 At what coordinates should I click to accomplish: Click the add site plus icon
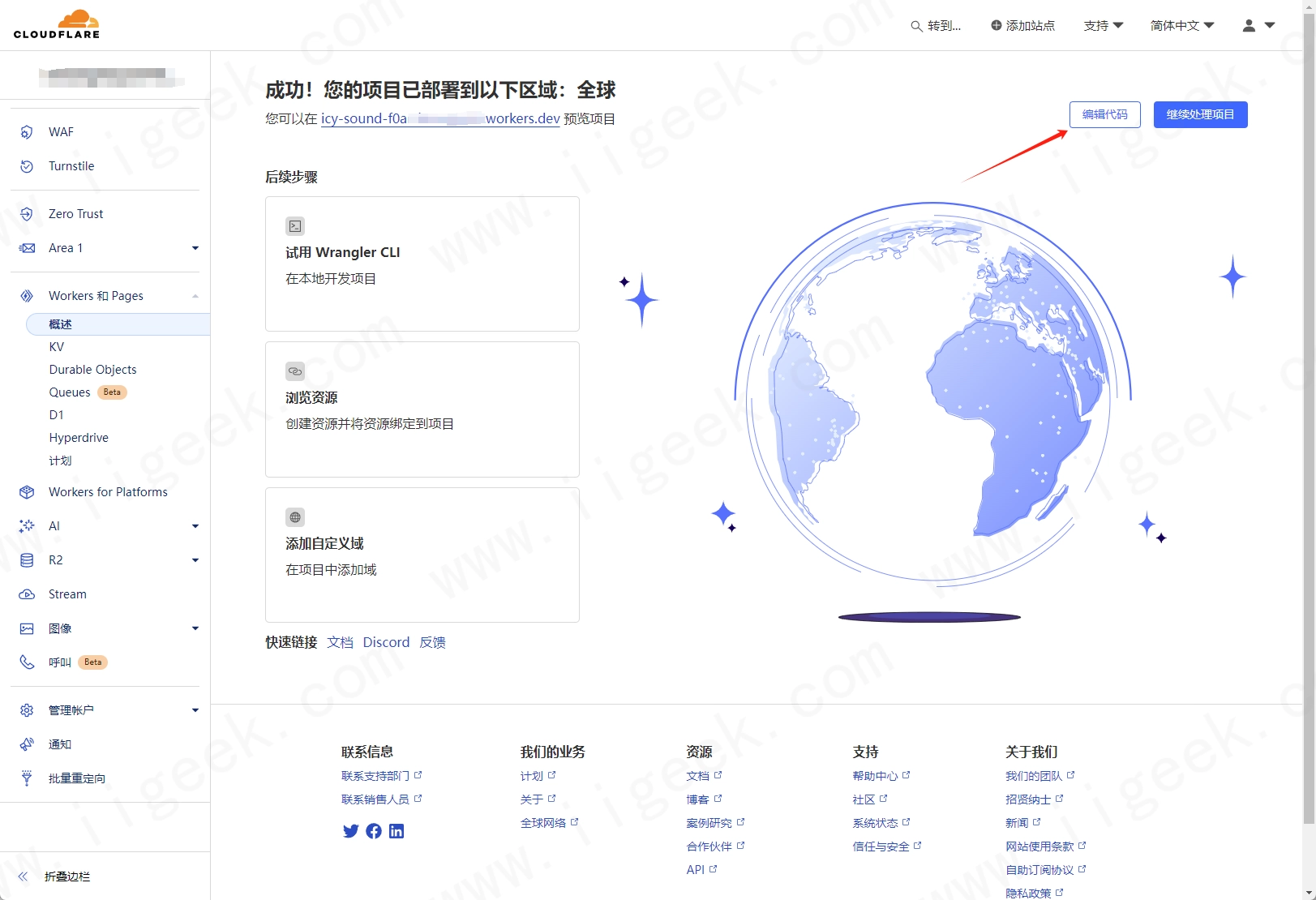[997, 25]
